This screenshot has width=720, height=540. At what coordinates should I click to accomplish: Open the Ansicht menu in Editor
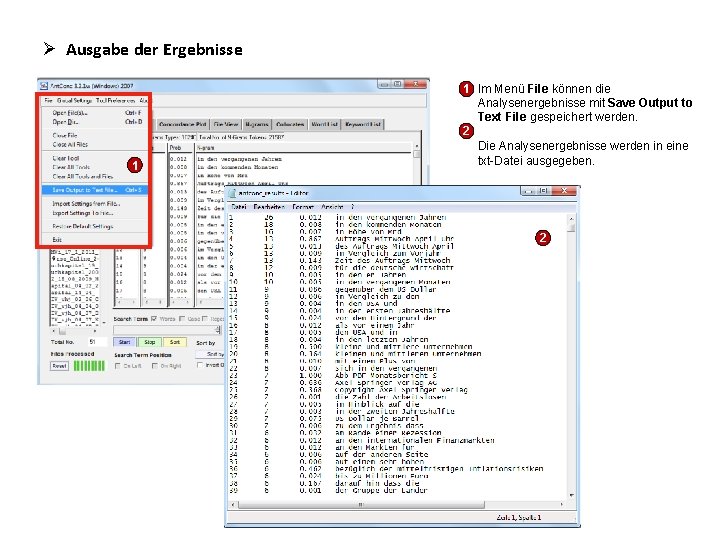point(332,207)
